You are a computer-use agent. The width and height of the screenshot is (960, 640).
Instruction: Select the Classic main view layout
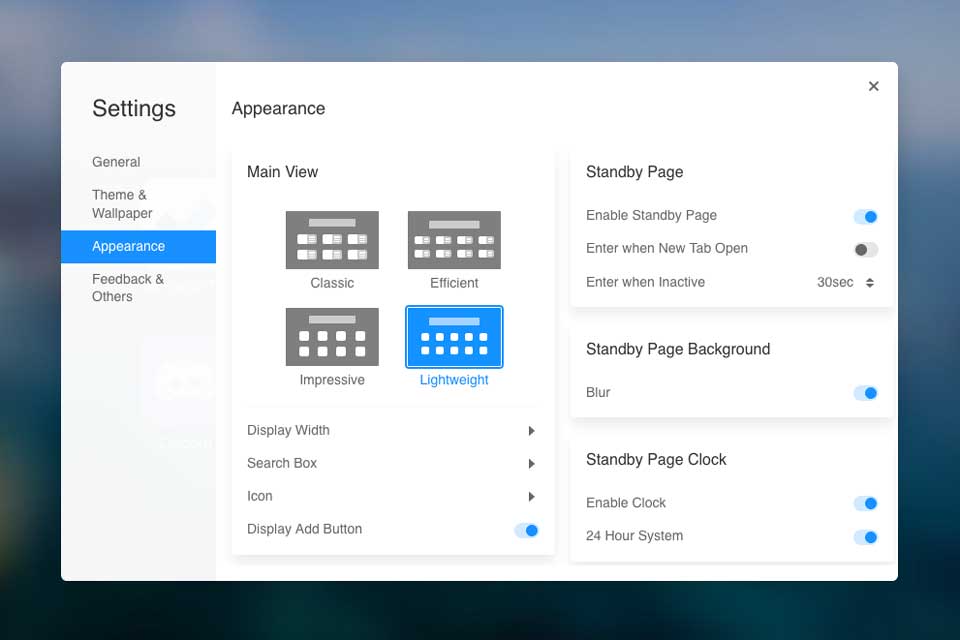[332, 239]
